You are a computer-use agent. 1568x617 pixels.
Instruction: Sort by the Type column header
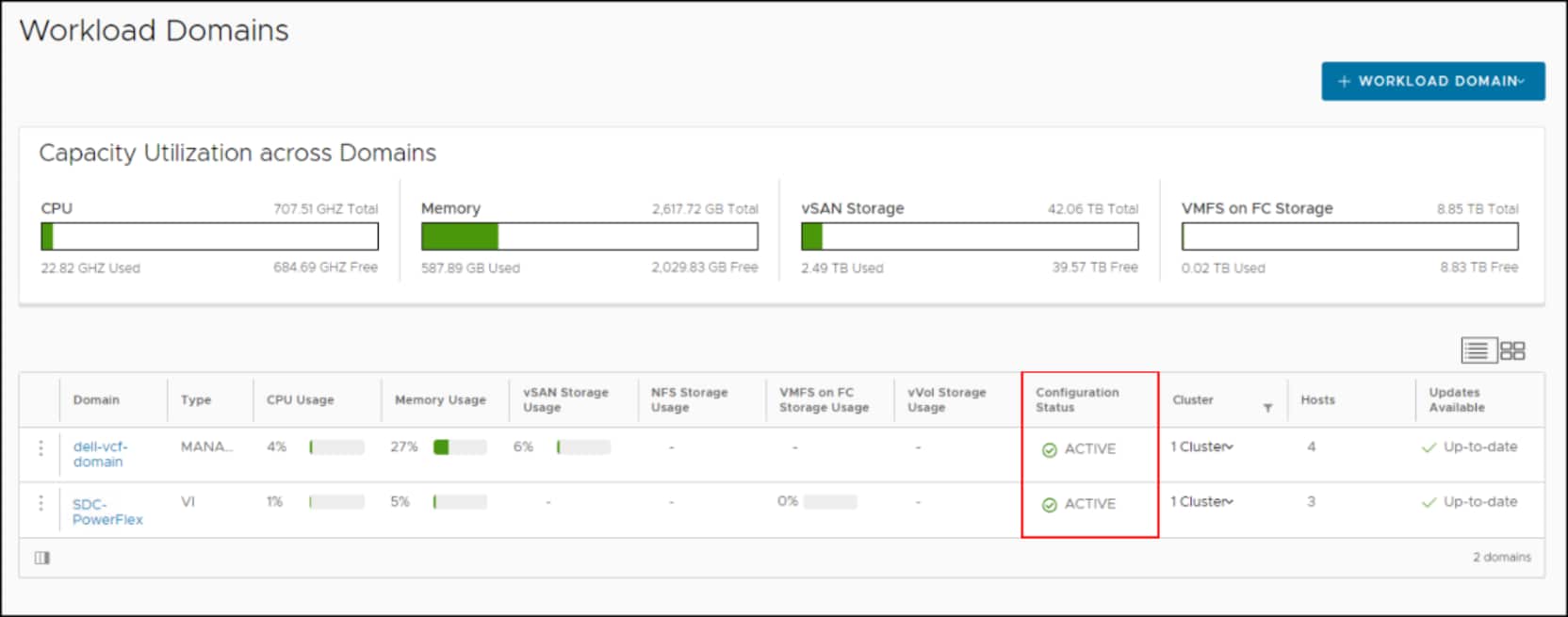(x=196, y=399)
